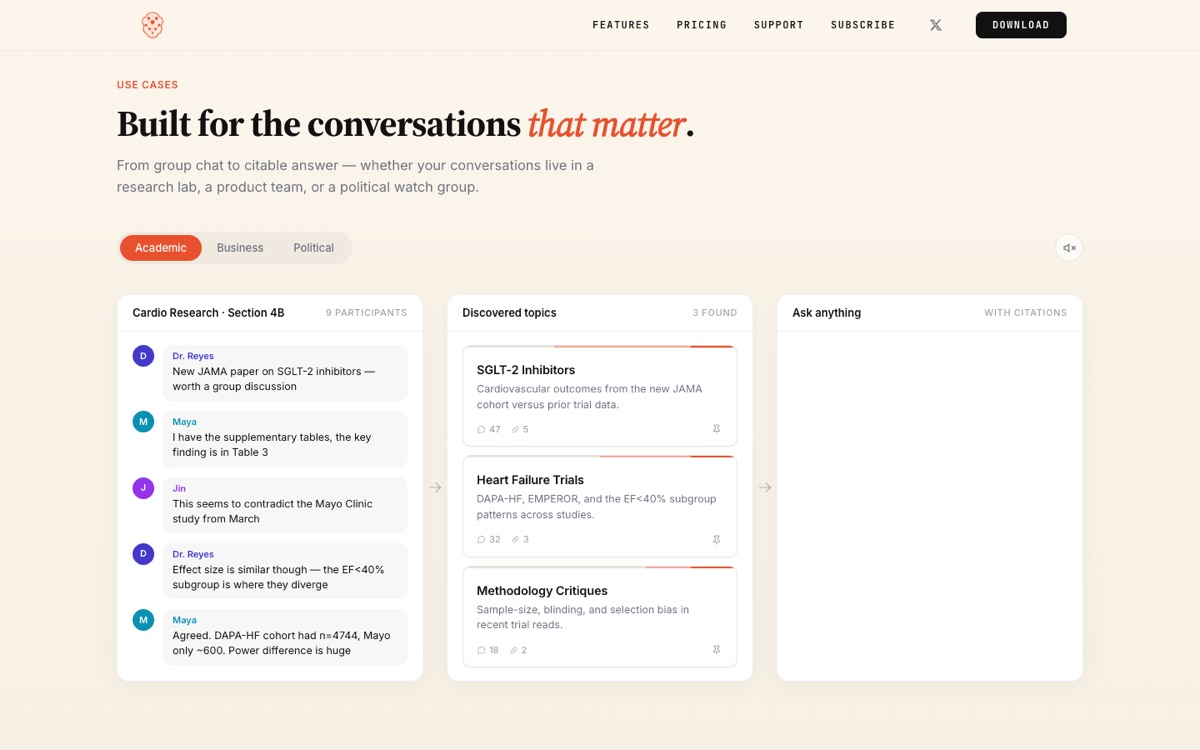Click Maya's message mentioning Table 3
This screenshot has width=1200, height=750.
[285, 439]
